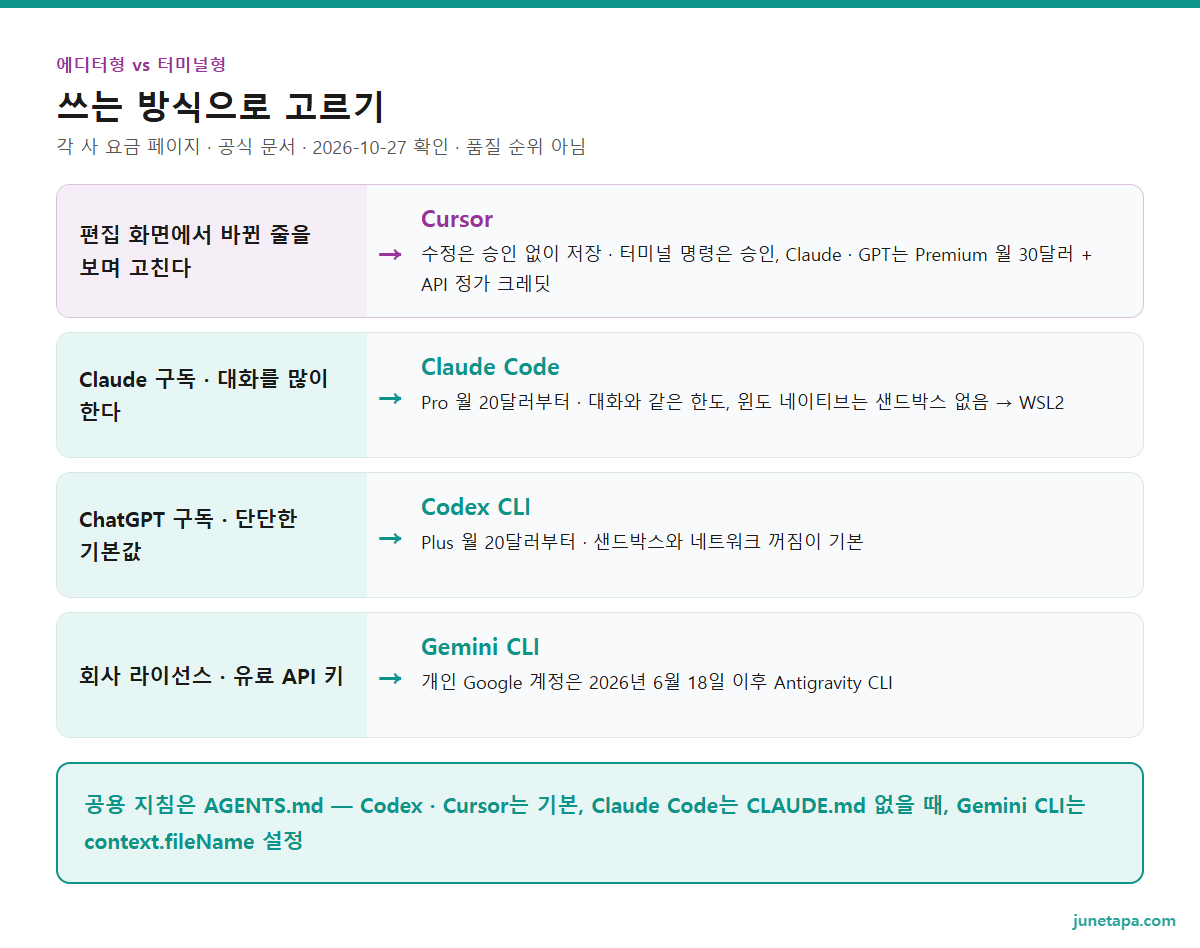Click the AGENTS.md 공용 지침 note box
This screenshot has width=1200, height=948.
coord(600,823)
